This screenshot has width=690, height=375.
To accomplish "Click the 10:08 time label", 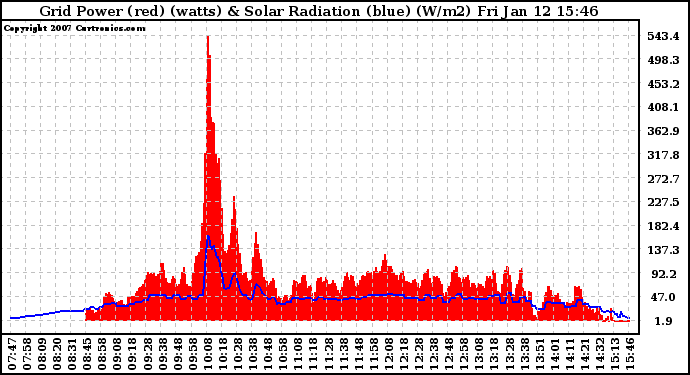I will pos(208,354).
